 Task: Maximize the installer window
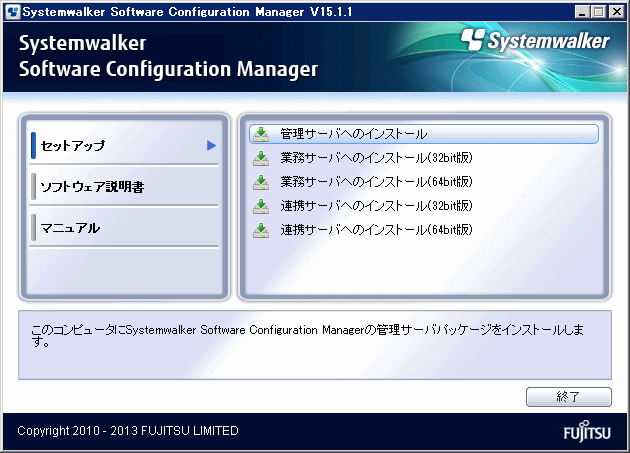(x=599, y=12)
